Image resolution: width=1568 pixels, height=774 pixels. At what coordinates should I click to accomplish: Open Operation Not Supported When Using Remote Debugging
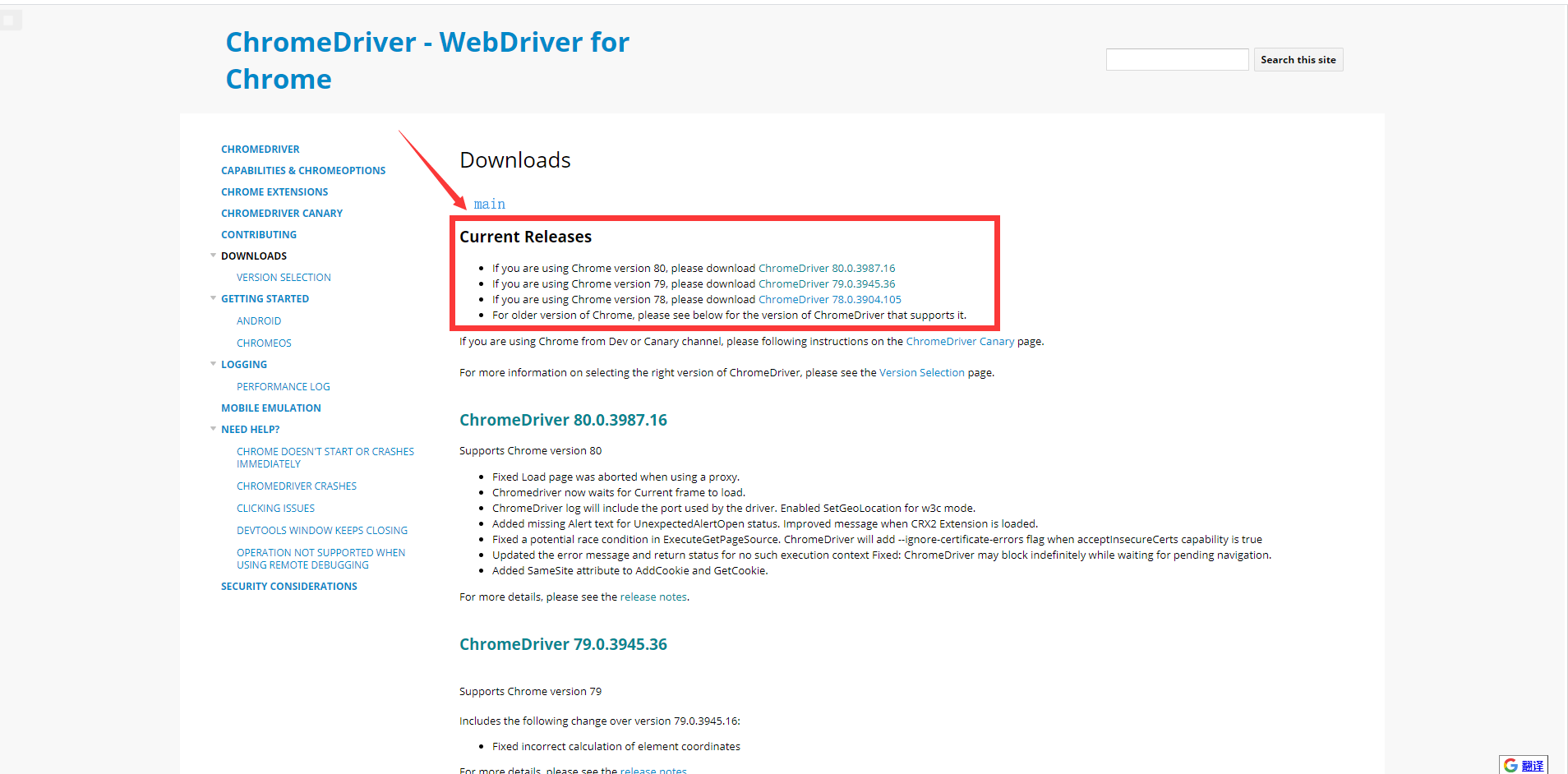321,559
